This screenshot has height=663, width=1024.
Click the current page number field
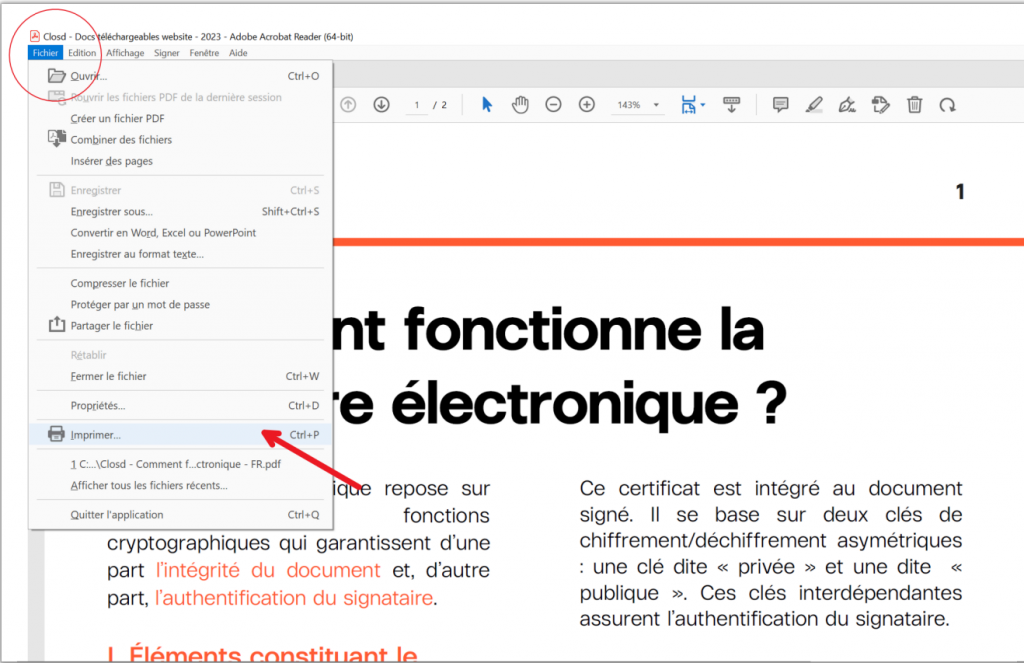[x=416, y=105]
